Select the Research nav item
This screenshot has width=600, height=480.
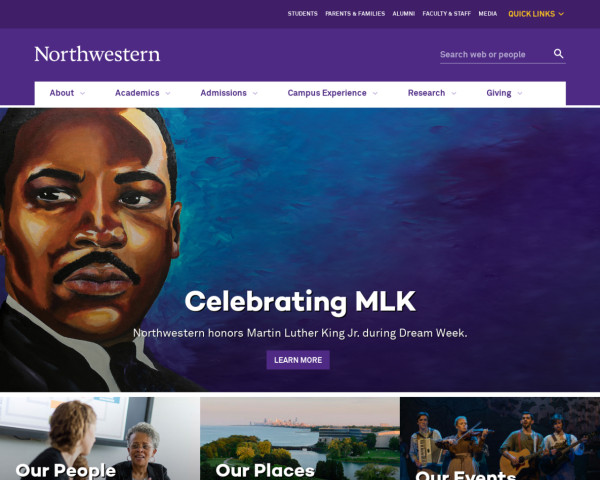426,93
